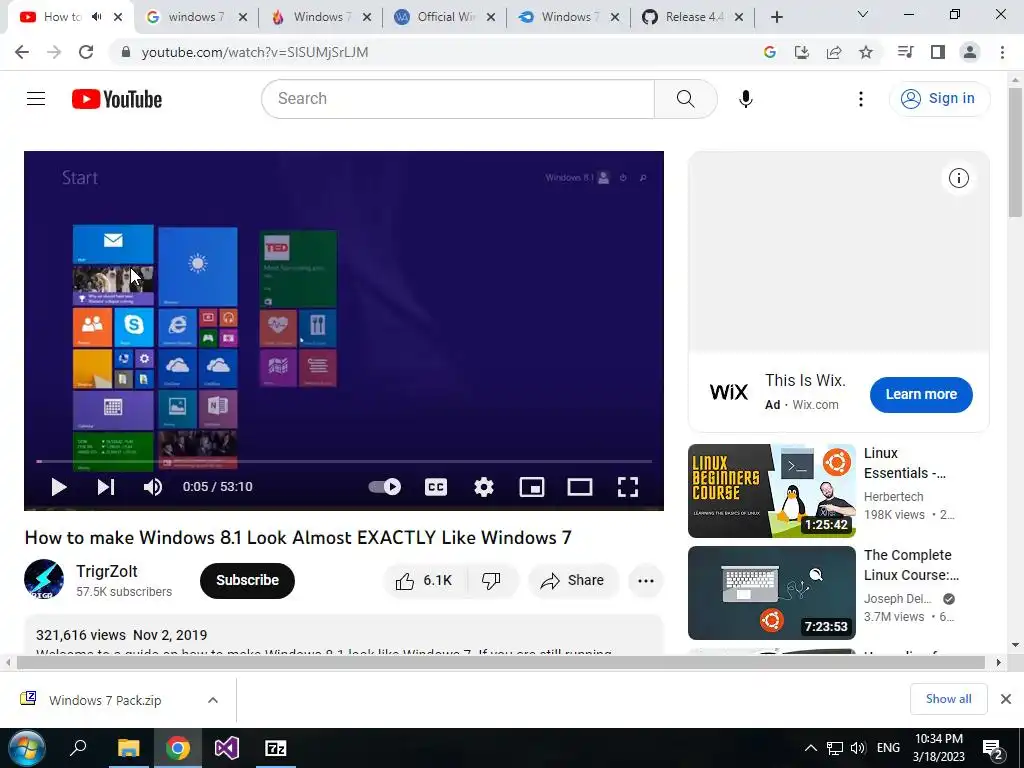Open Chrome three-dot menu

1002,52
